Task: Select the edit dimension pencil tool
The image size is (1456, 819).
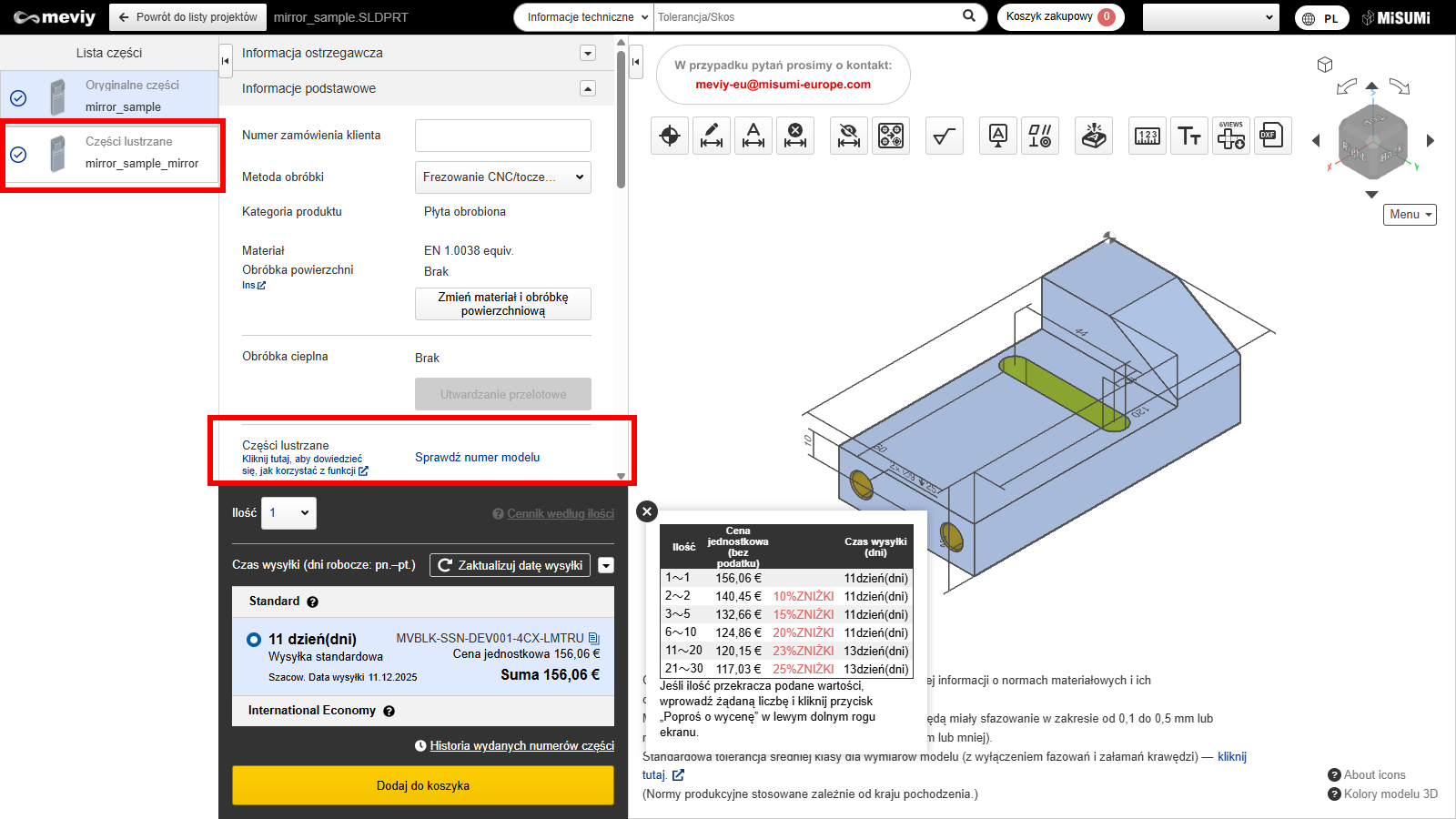Action: pyautogui.click(x=712, y=136)
